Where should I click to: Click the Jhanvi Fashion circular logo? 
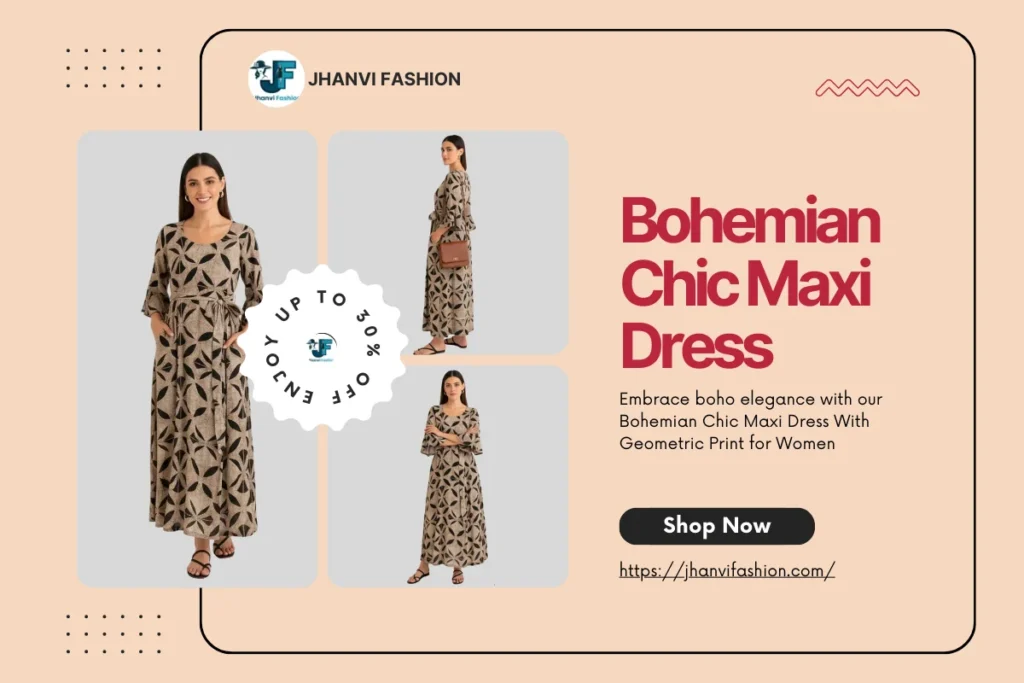click(276, 79)
